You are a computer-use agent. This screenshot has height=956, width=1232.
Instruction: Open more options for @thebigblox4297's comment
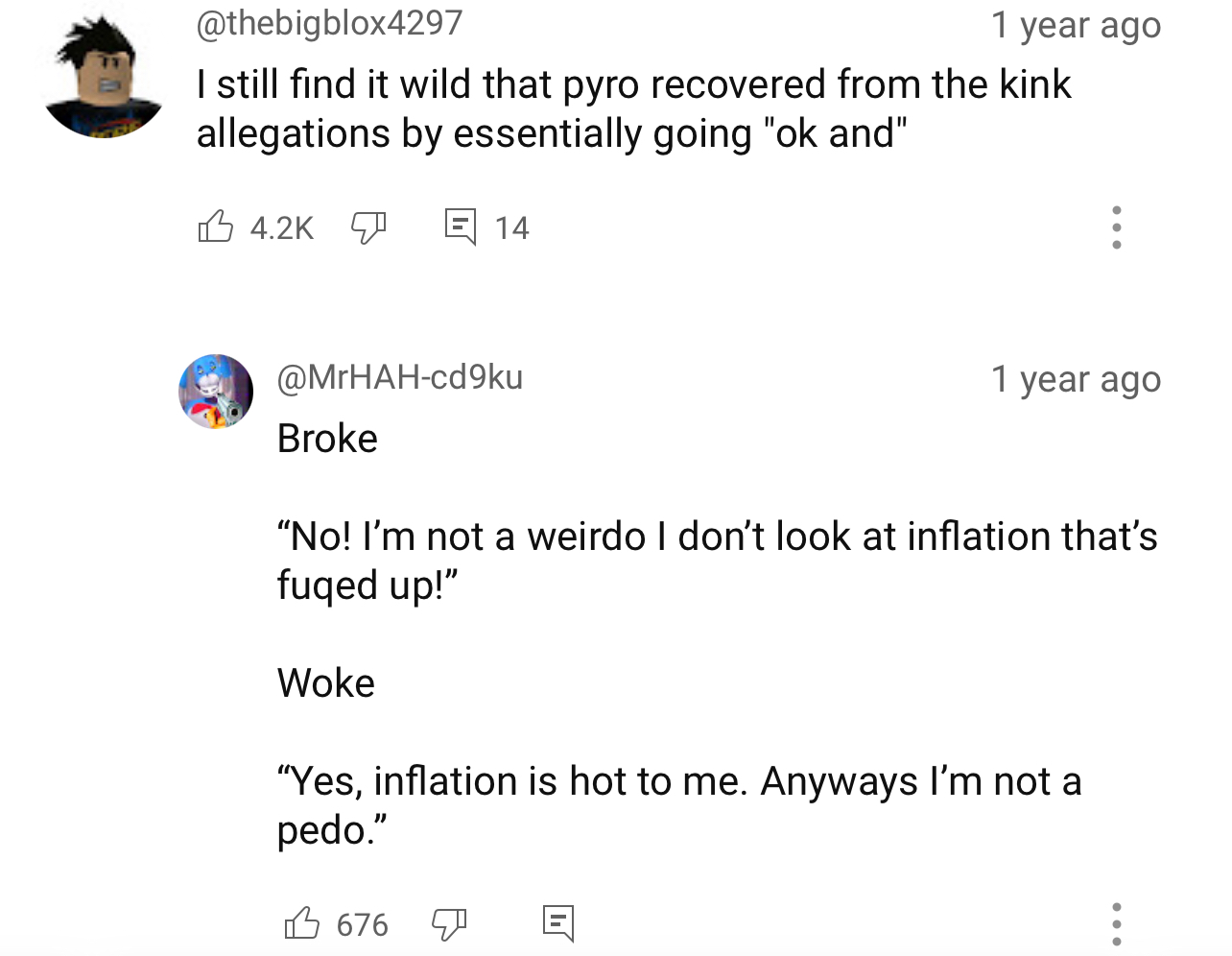point(1116,227)
